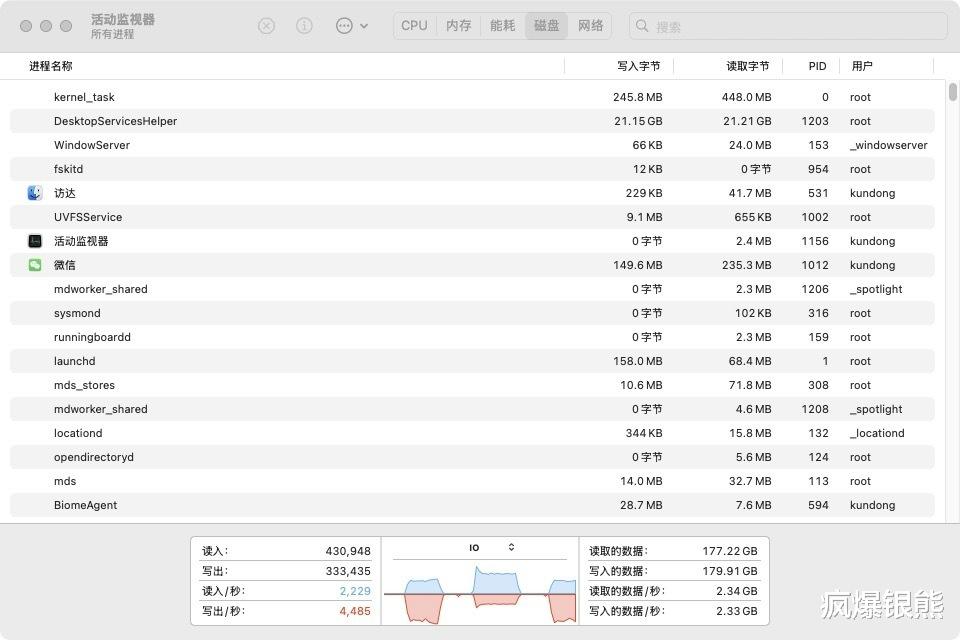
Task: Select the WindowServer process row
Action: click(472, 145)
